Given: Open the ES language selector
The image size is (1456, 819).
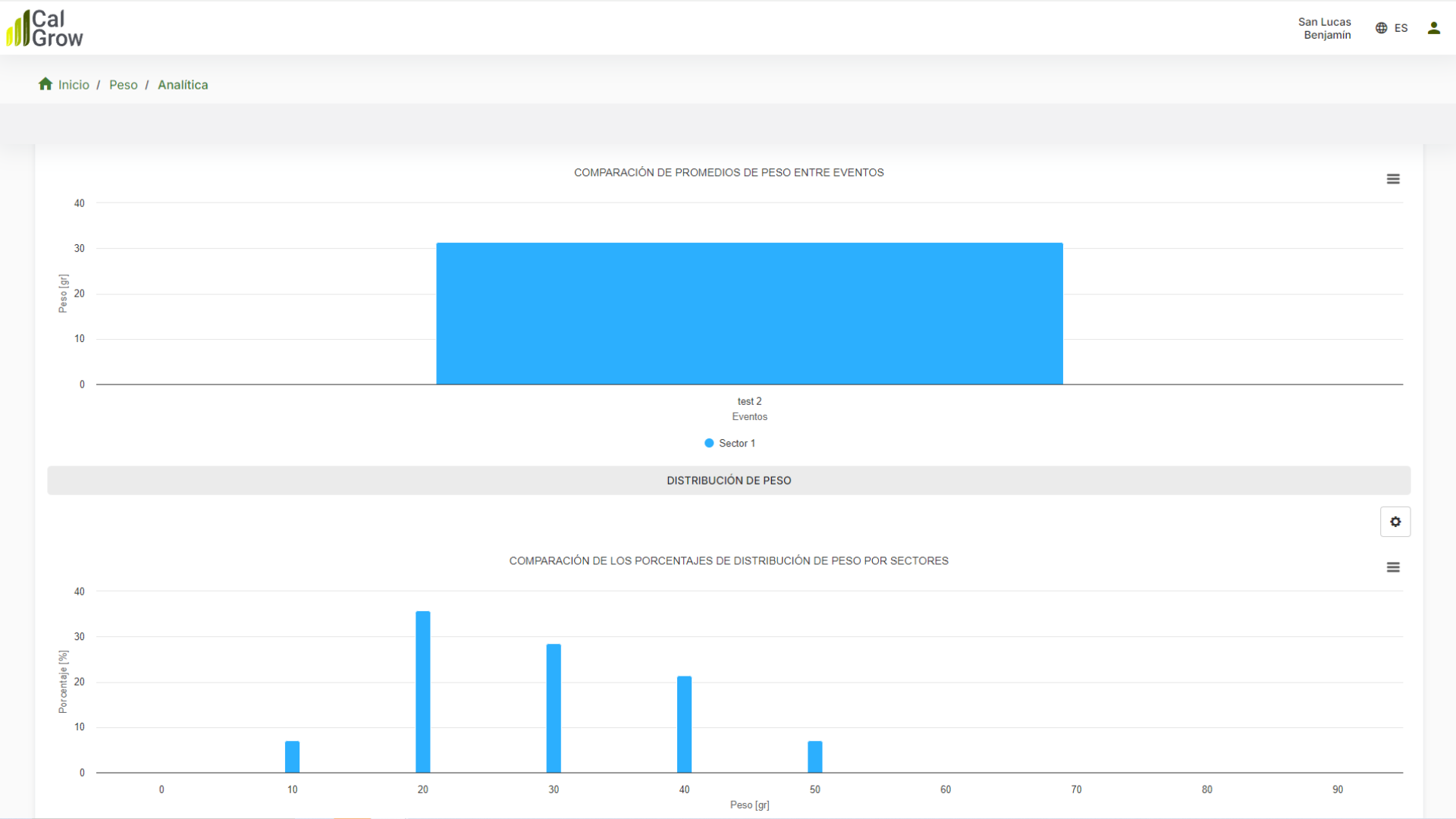Looking at the screenshot, I should pyautogui.click(x=1401, y=28).
